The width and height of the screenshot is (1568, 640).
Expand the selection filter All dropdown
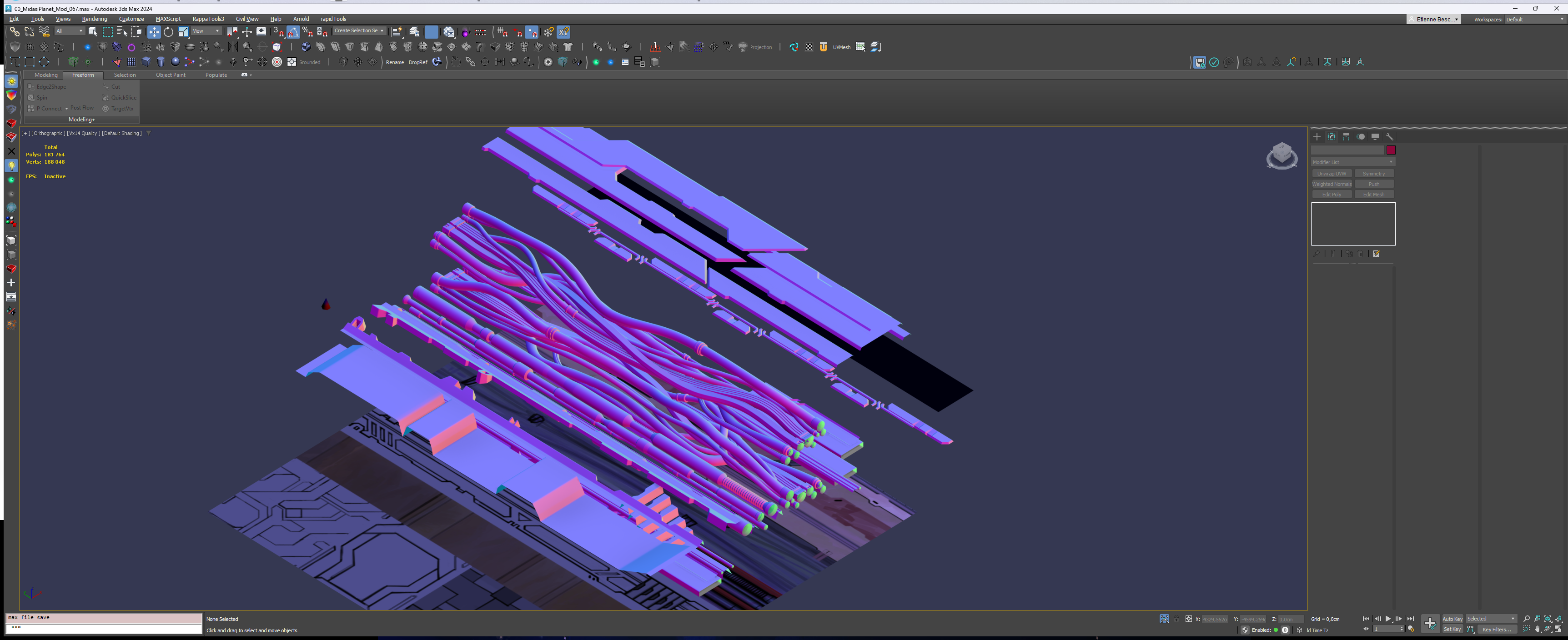point(70,31)
